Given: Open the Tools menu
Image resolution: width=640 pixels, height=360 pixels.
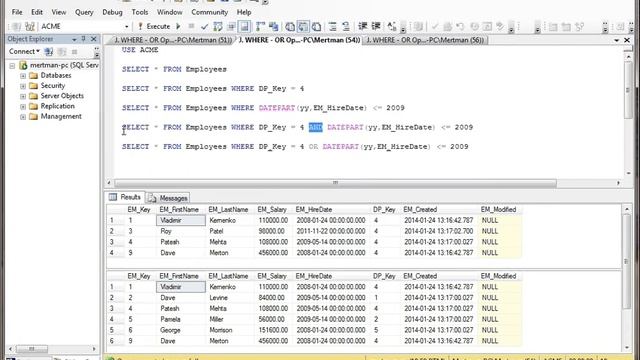Looking at the screenshot, I should 140,12.
